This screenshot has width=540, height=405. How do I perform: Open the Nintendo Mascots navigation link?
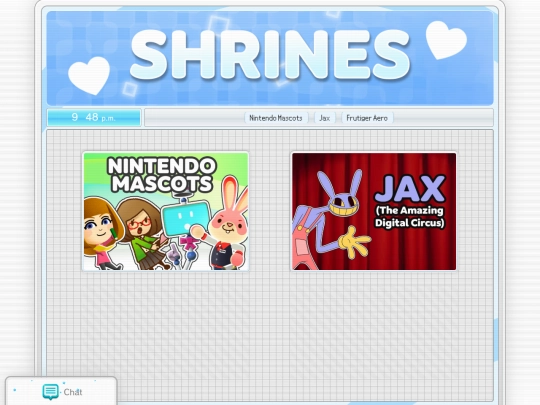[276, 118]
